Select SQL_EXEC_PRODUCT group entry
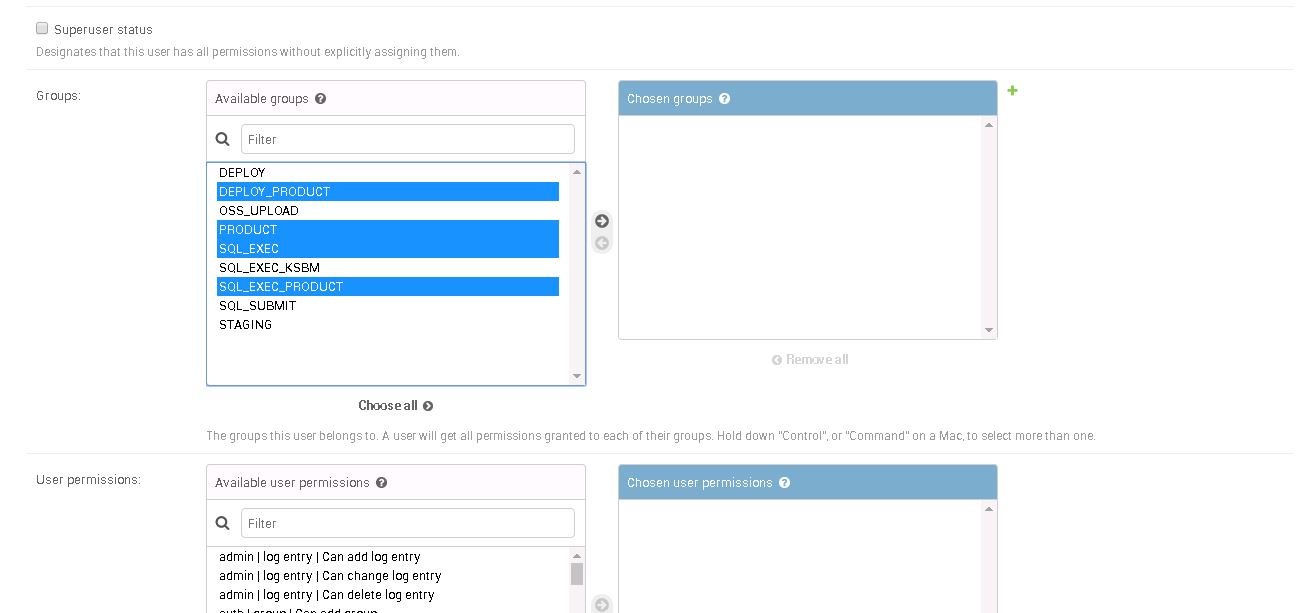This screenshot has width=1315, height=613. 388,287
